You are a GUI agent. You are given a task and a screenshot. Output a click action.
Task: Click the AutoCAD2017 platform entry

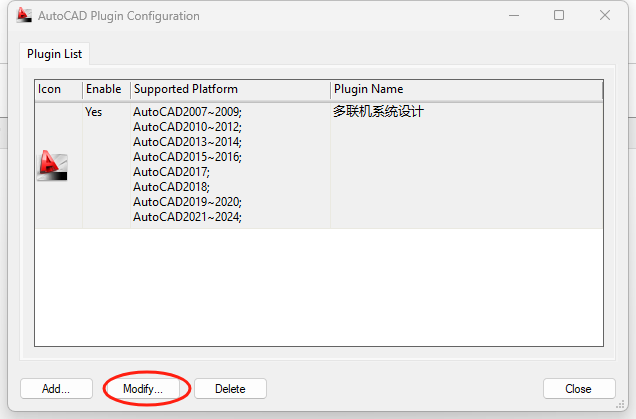171,172
